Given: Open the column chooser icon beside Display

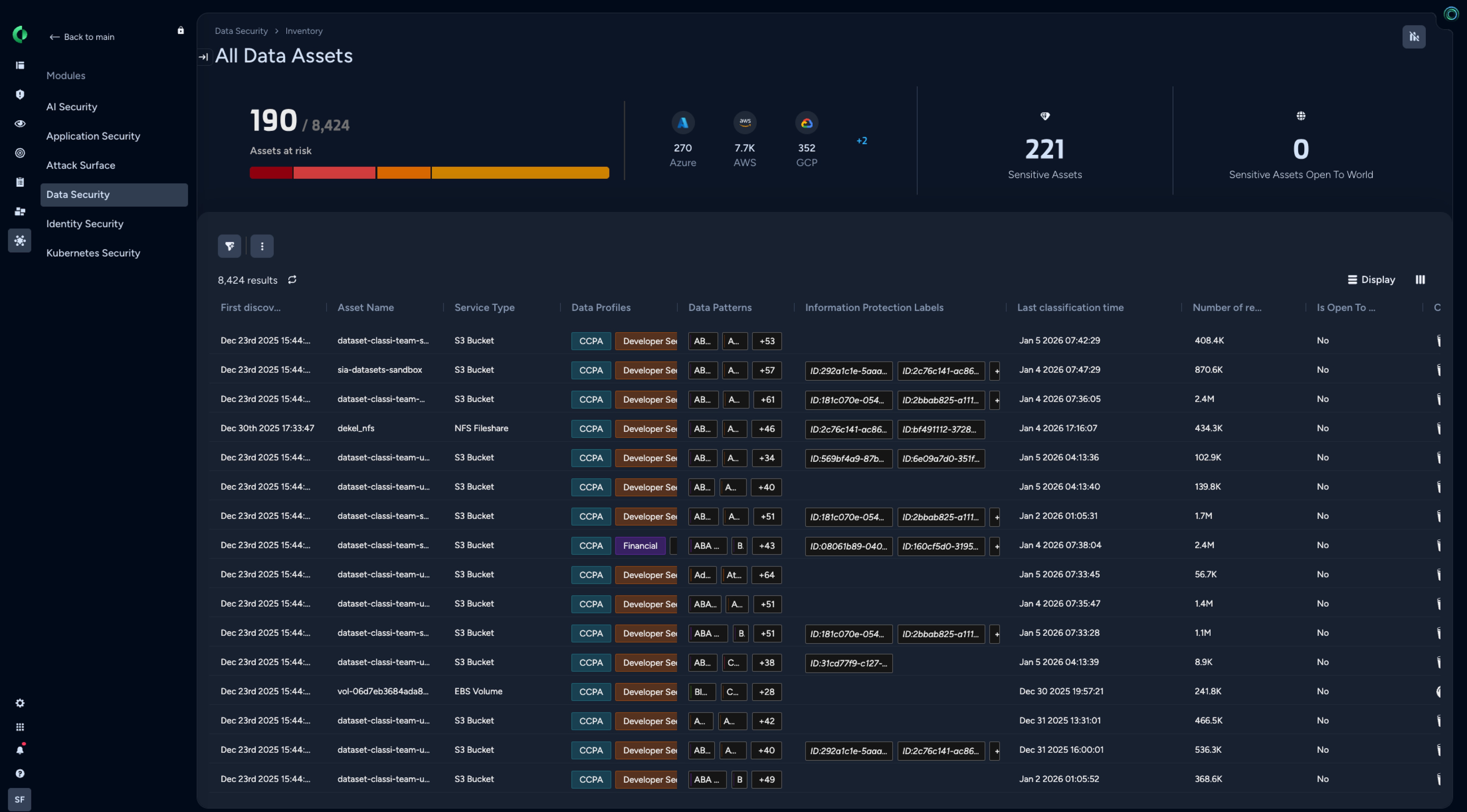Looking at the screenshot, I should pyautogui.click(x=1420, y=280).
